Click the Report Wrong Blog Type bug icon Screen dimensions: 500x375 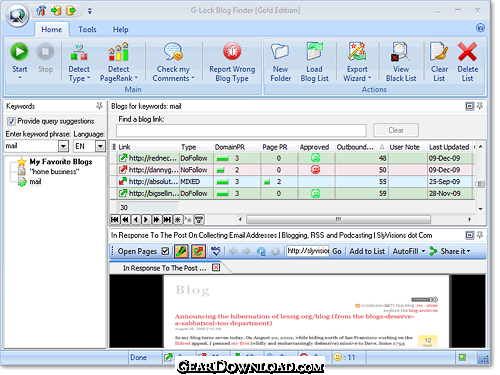232,51
